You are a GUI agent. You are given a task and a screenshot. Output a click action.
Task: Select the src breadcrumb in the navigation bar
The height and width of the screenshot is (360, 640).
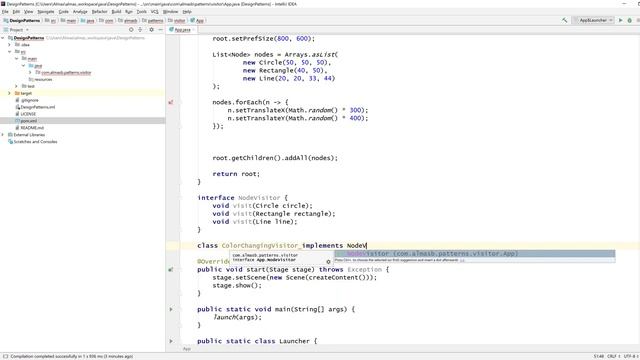51,20
